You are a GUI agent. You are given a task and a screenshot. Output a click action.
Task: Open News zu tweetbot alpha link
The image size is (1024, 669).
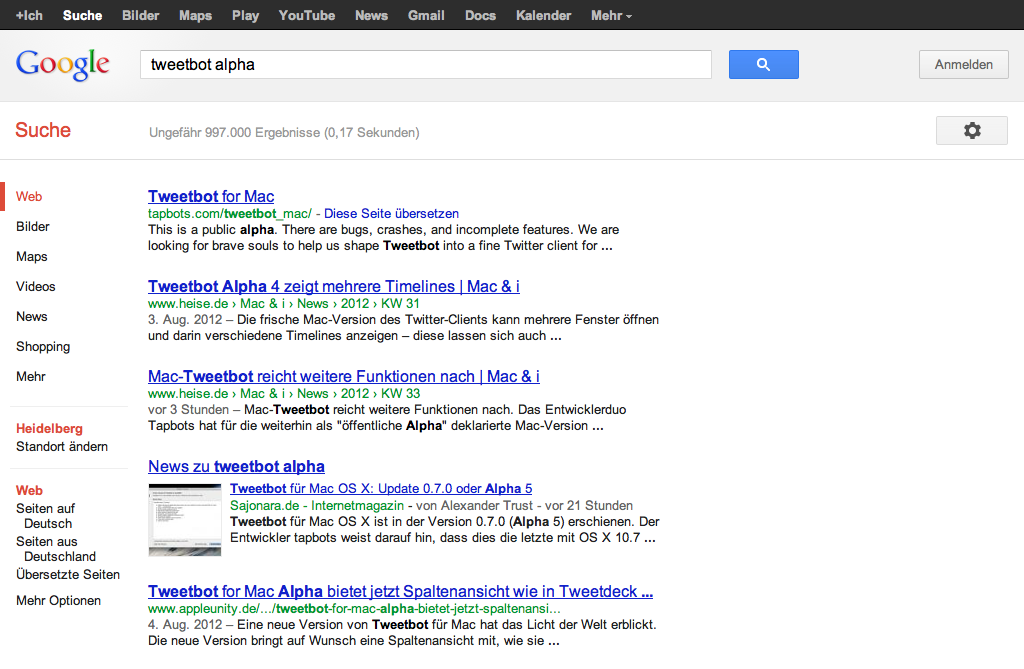click(x=236, y=466)
